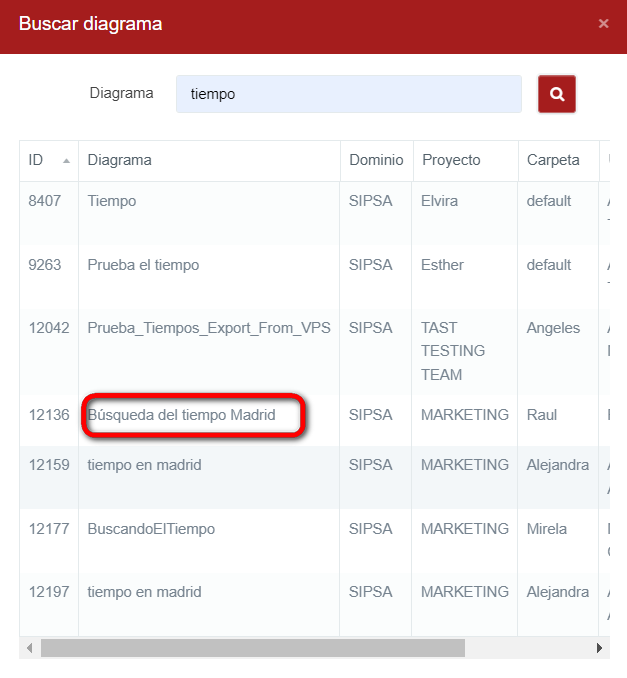The image size is (627, 678).
Task: Click the Proyecto column header
Action: 451,160
